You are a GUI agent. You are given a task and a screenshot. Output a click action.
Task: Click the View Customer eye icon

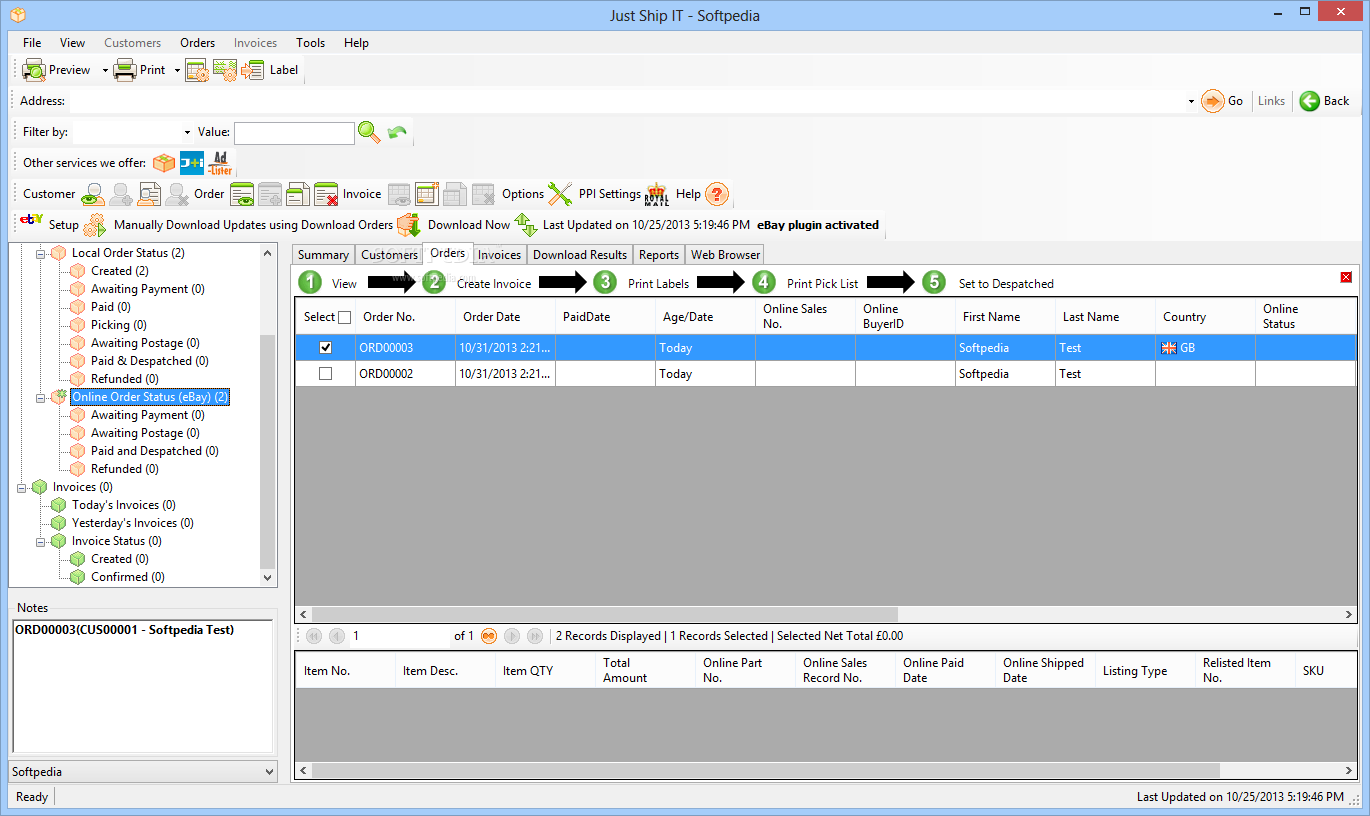tap(93, 194)
